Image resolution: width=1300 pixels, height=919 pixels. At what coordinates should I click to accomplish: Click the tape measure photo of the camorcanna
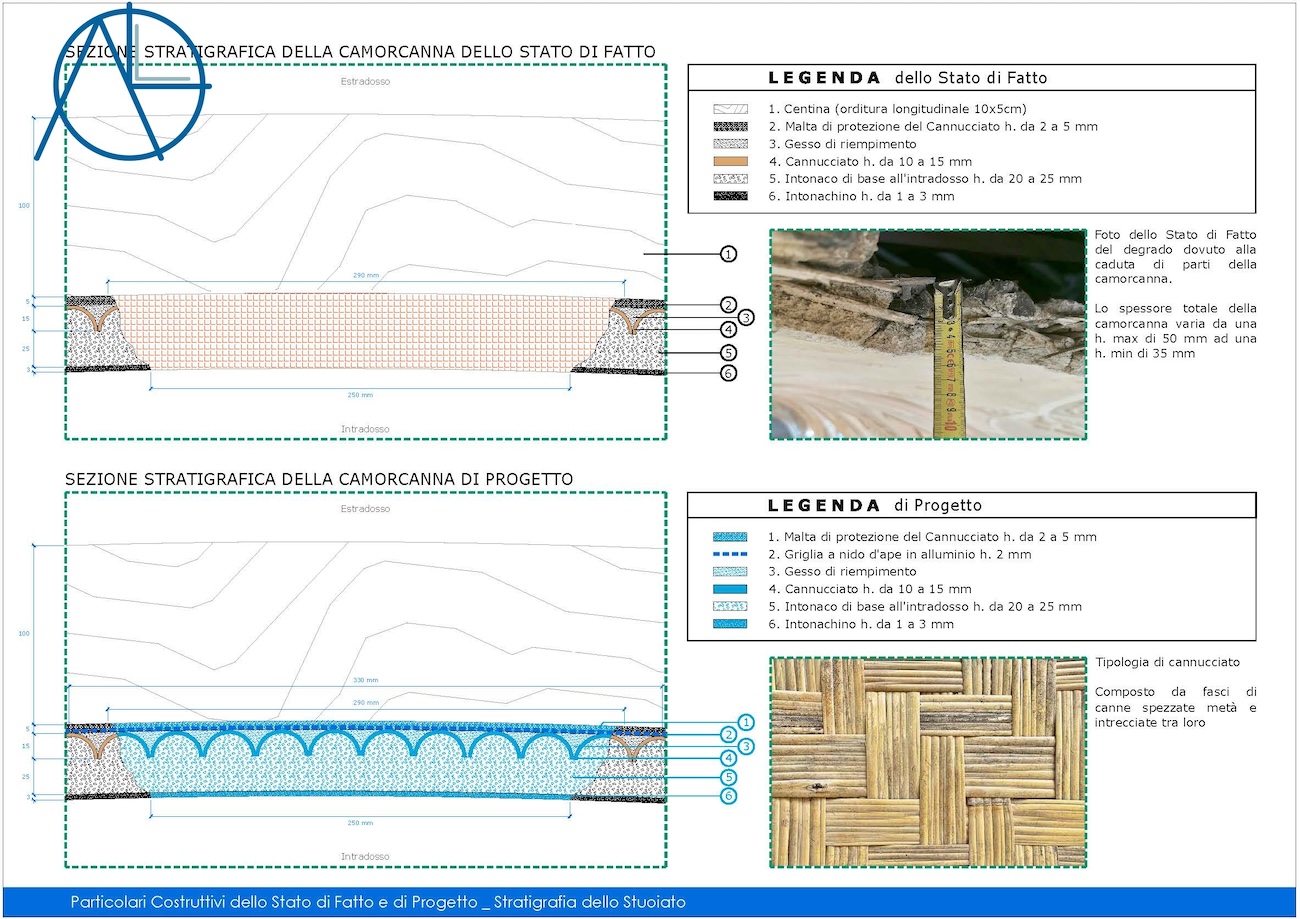pos(928,334)
